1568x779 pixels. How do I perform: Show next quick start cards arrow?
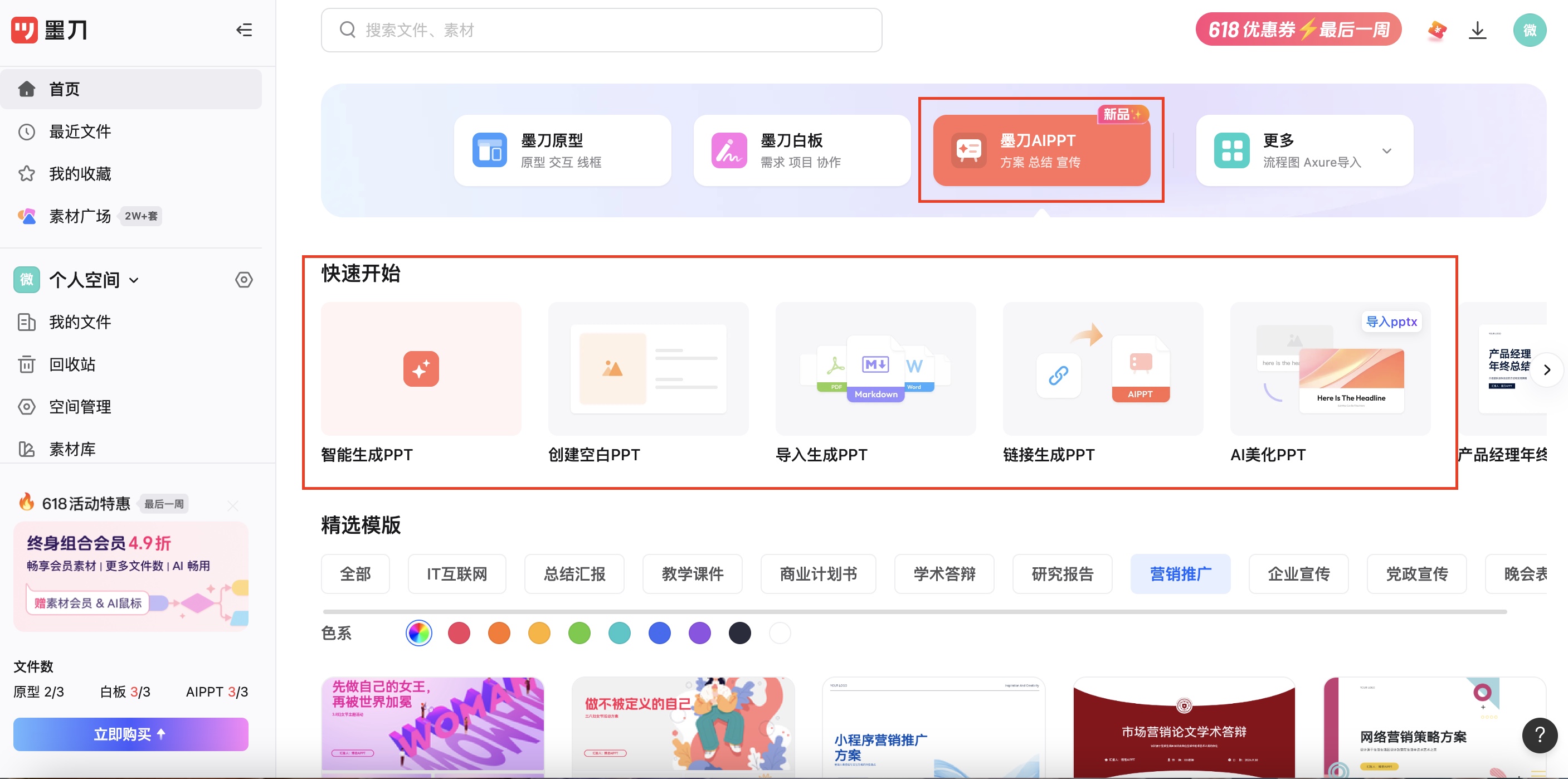(1547, 369)
